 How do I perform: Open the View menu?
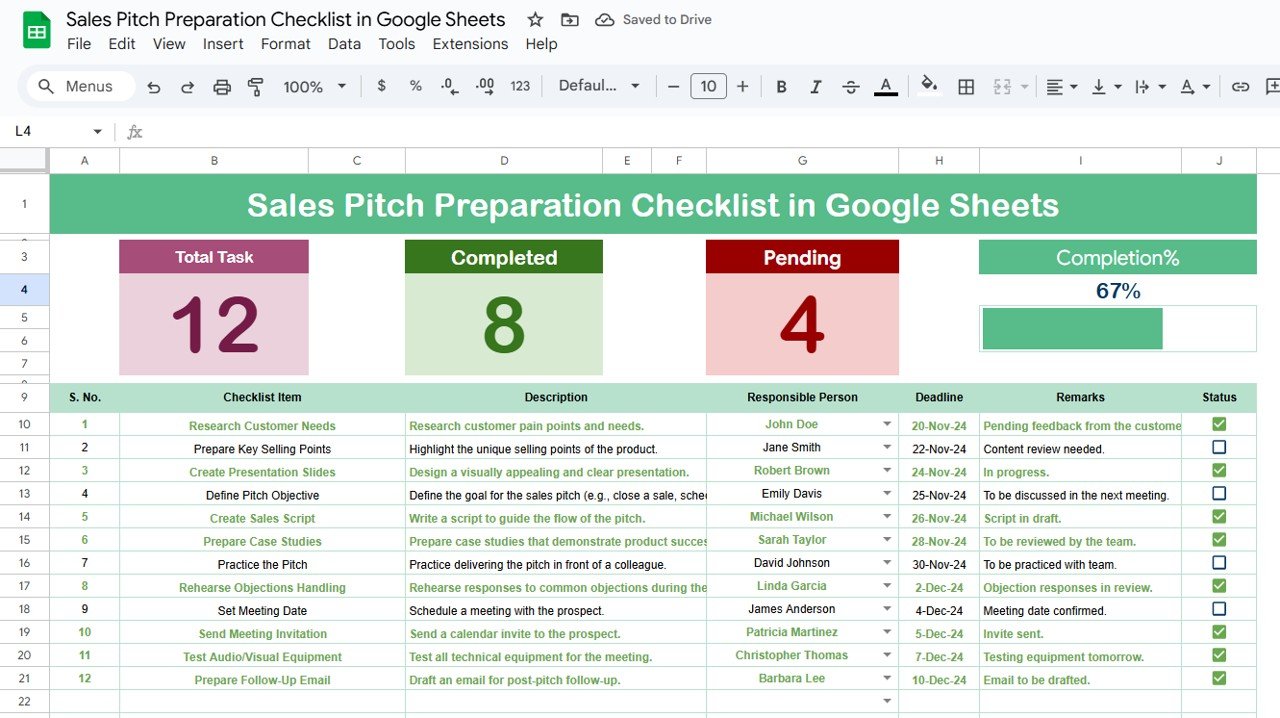point(169,44)
